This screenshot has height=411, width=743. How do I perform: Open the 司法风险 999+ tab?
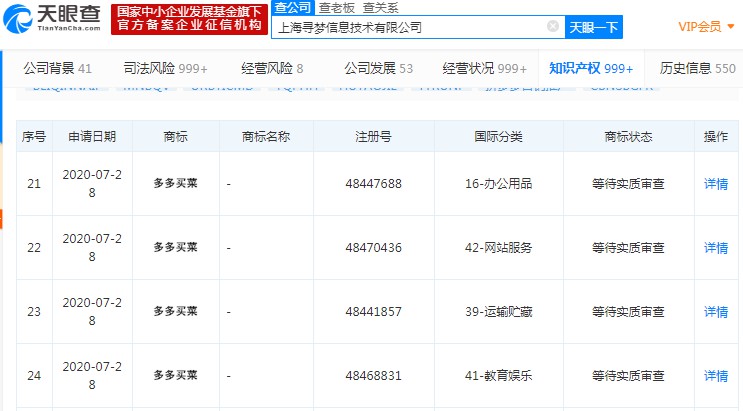point(165,68)
